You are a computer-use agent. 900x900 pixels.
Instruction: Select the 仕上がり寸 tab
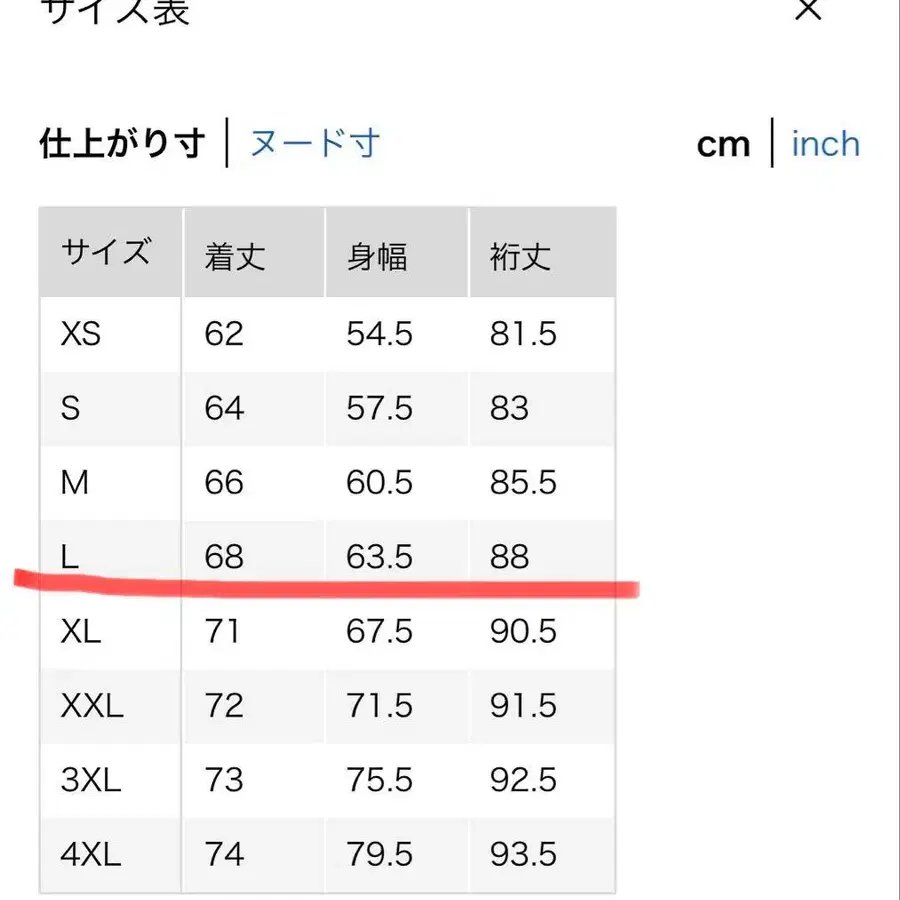click(121, 142)
